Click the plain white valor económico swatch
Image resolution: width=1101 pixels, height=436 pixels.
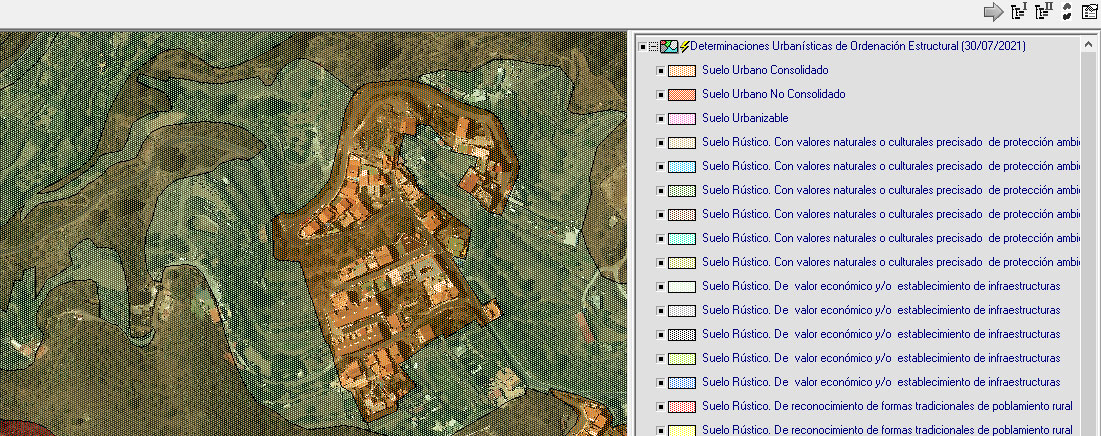tap(682, 286)
